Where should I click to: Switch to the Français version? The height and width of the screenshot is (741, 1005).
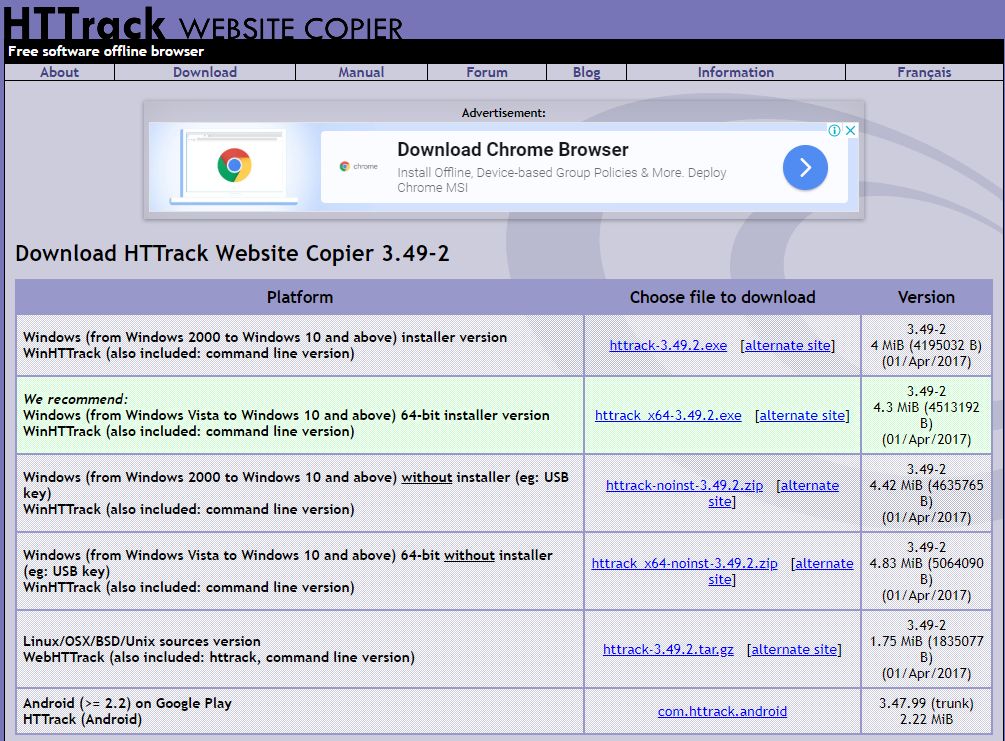click(924, 72)
